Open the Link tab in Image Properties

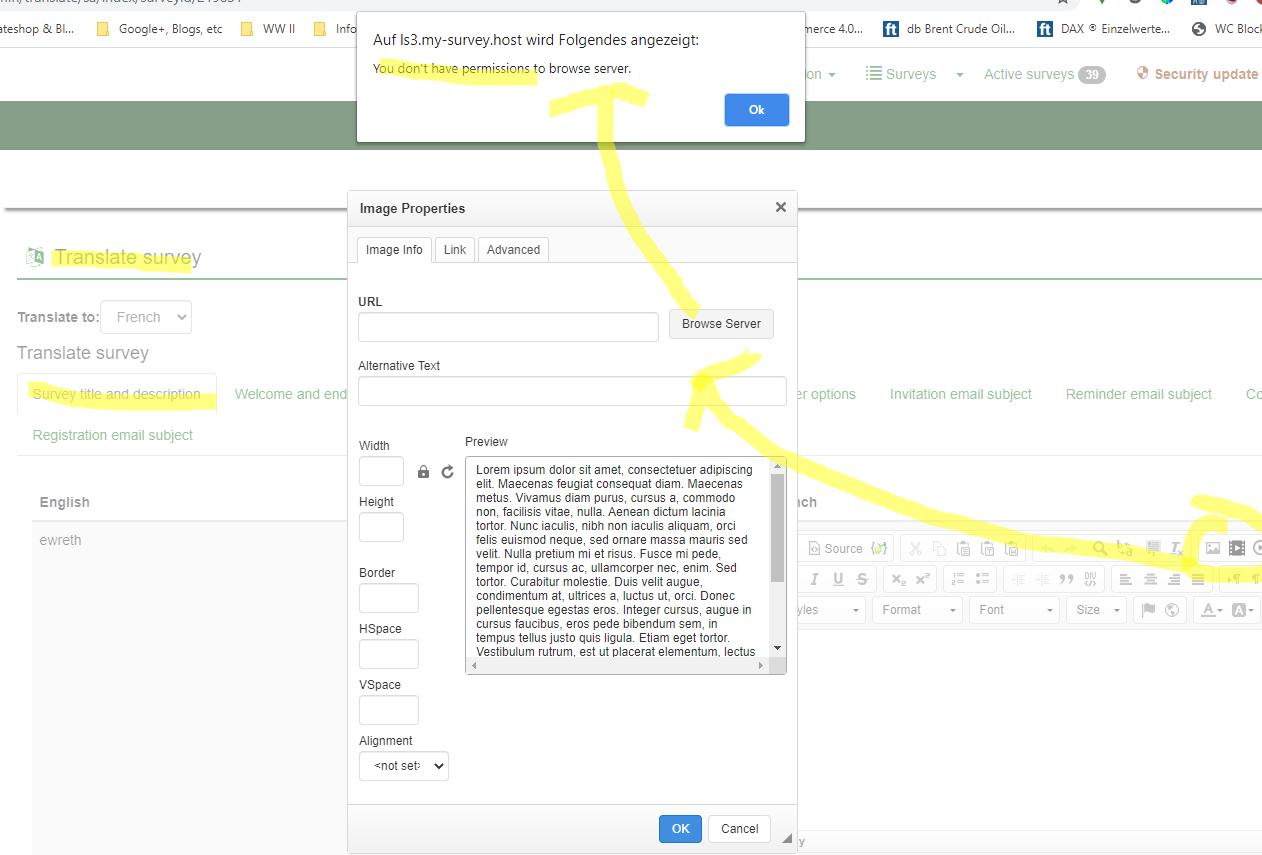[x=455, y=250]
